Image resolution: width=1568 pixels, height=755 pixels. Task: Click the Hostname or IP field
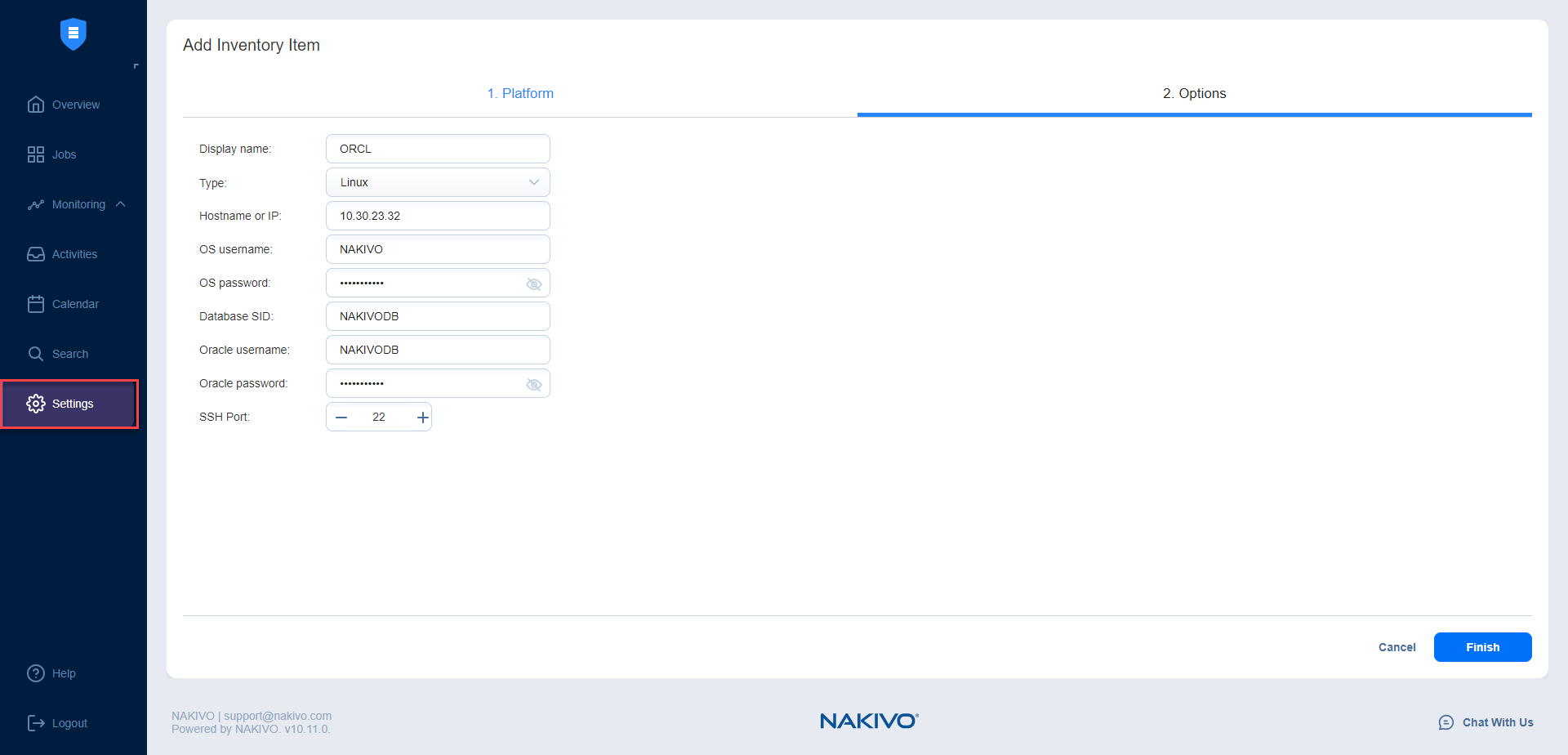tap(438, 216)
